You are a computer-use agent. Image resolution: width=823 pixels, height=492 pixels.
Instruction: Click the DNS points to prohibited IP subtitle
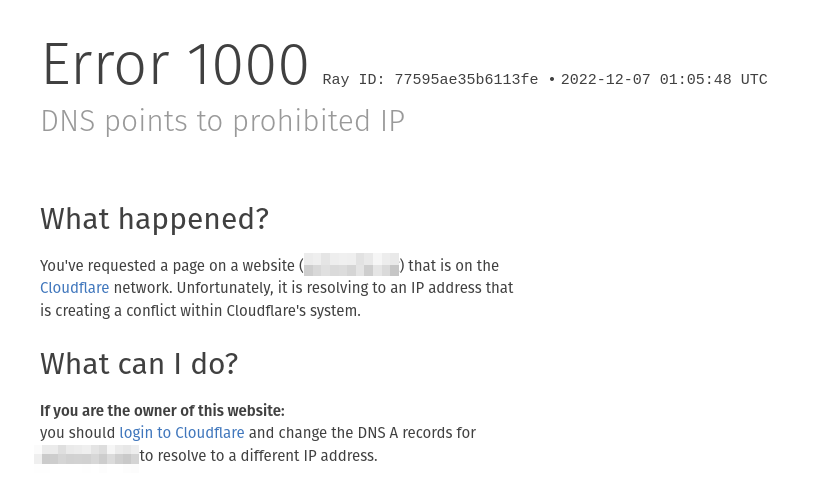point(223,121)
